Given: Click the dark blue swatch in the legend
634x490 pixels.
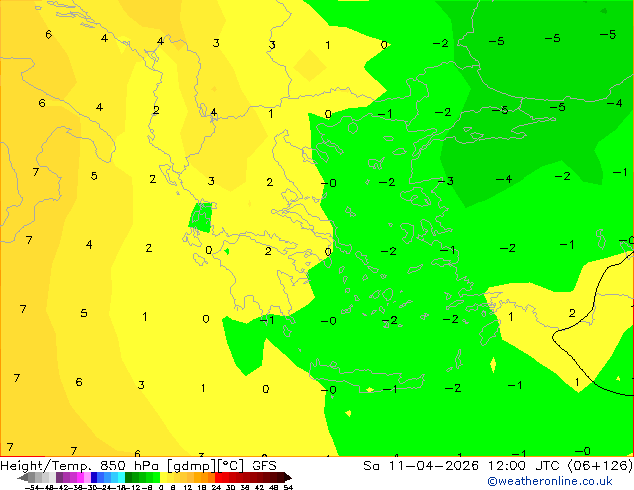Looking at the screenshot, I should point(94,477).
